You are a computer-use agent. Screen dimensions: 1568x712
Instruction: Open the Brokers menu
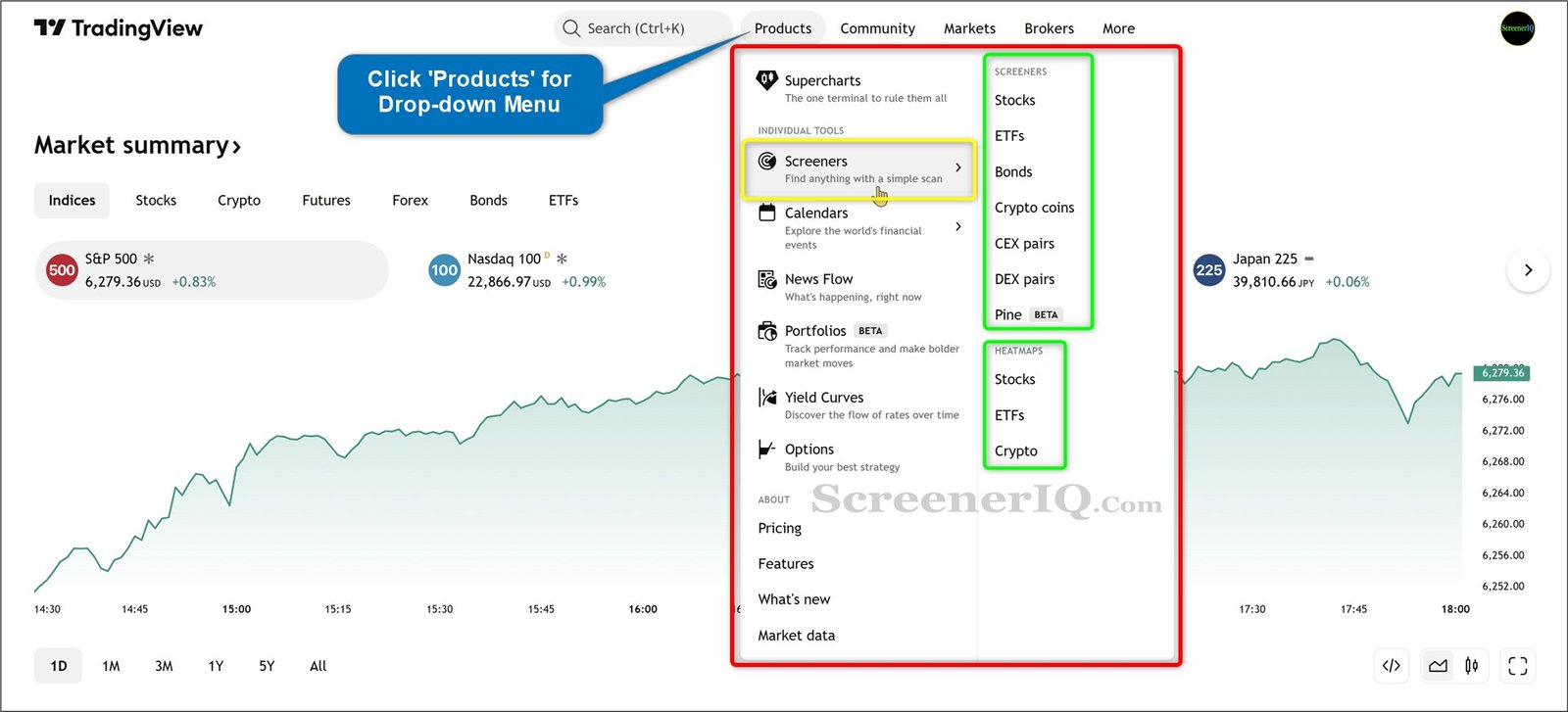coord(1049,28)
